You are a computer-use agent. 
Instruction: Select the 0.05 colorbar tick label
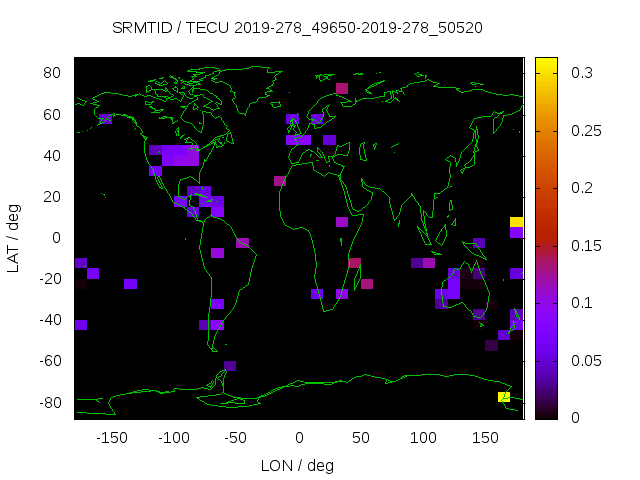coord(586,360)
